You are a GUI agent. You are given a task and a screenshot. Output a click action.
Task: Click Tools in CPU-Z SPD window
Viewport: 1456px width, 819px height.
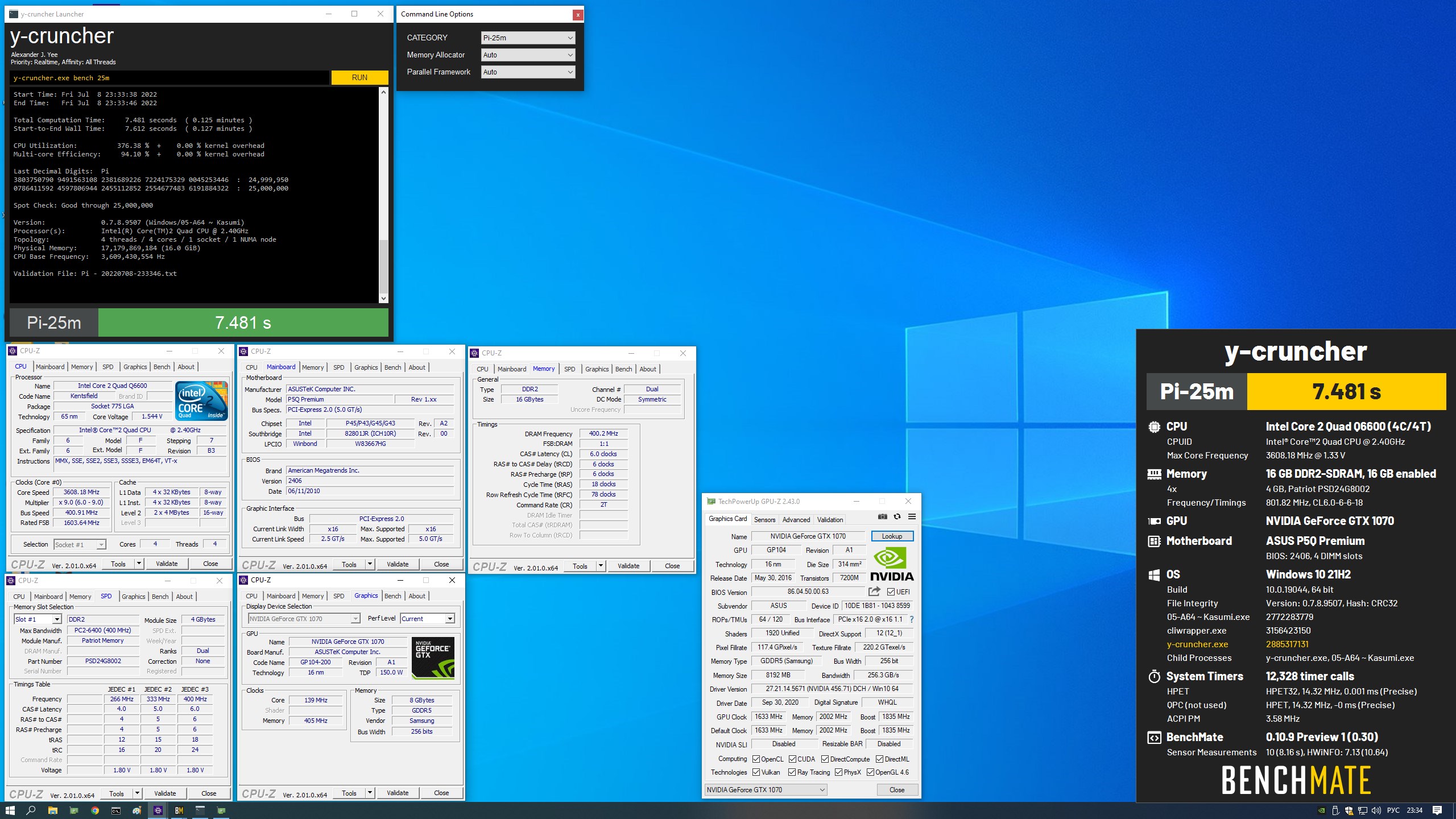click(117, 793)
